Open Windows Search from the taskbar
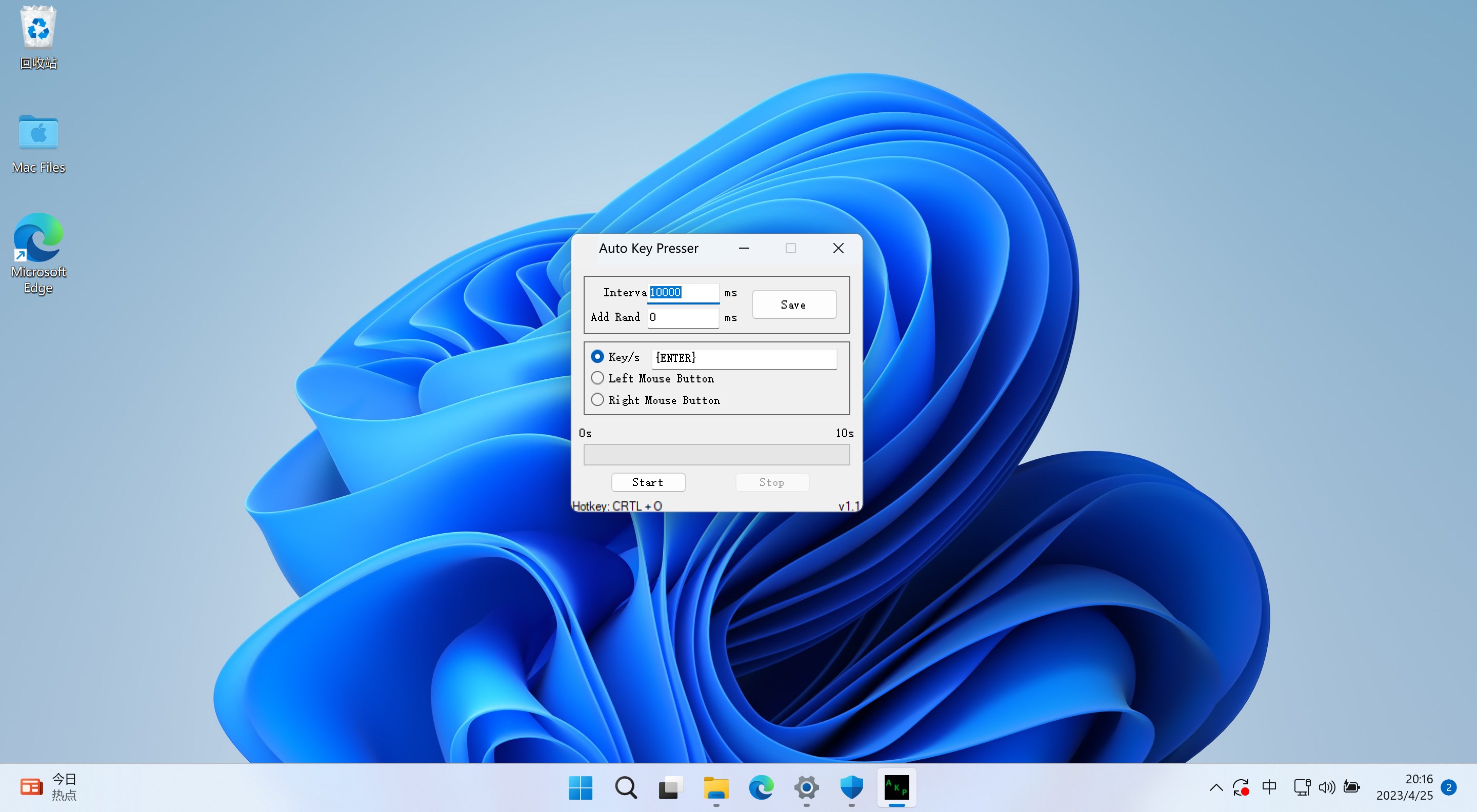Viewport: 1477px width, 812px height. 626,788
